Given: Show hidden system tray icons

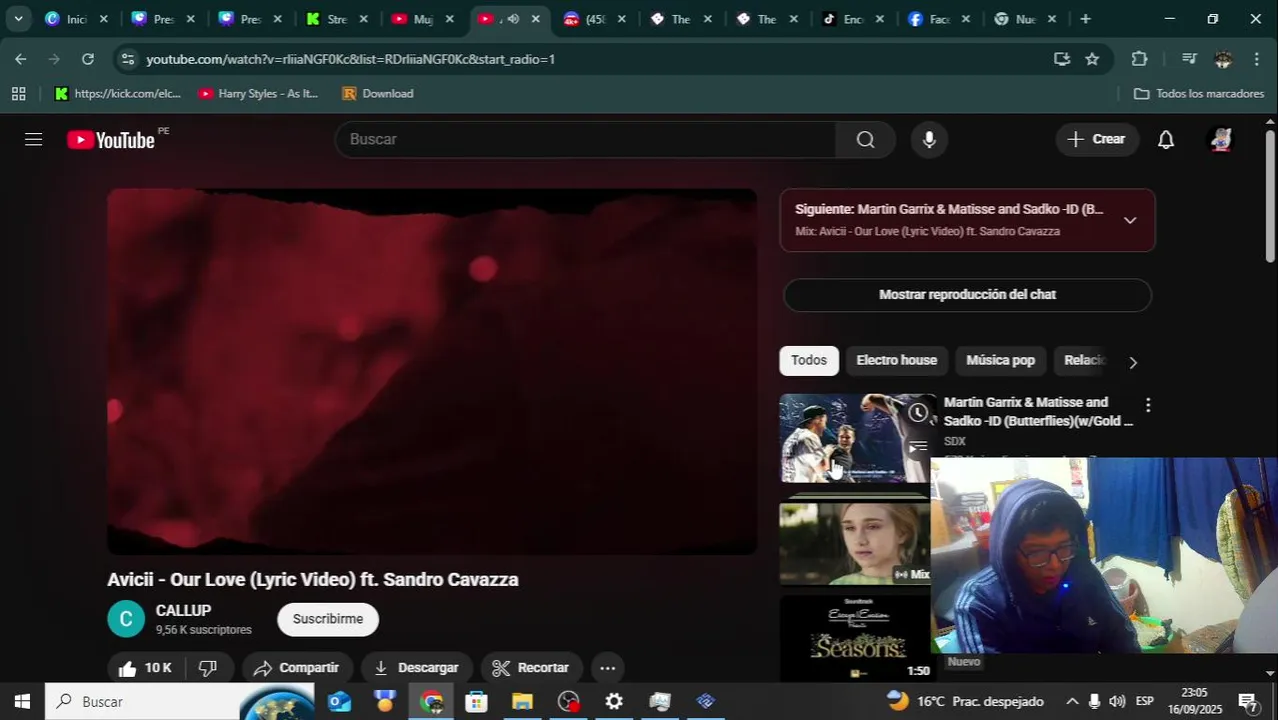Looking at the screenshot, I should pyautogui.click(x=1072, y=702).
